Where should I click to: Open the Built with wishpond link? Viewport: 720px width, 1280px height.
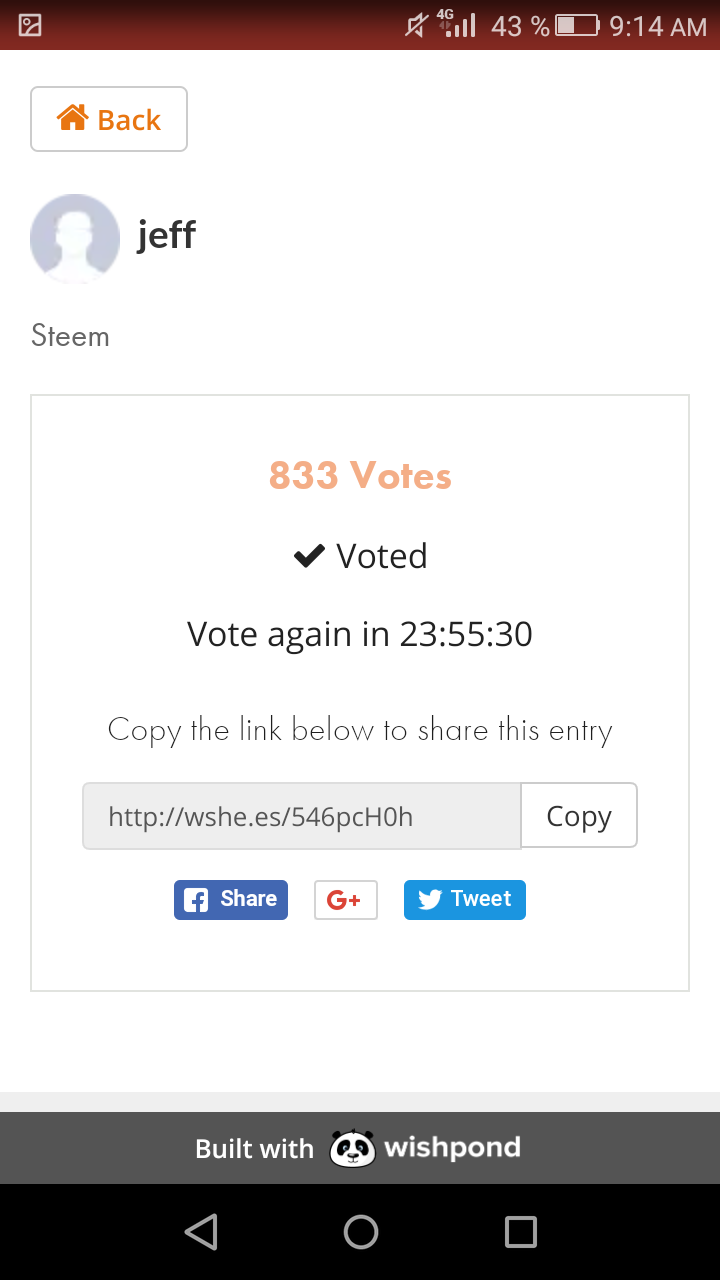coord(359,1148)
